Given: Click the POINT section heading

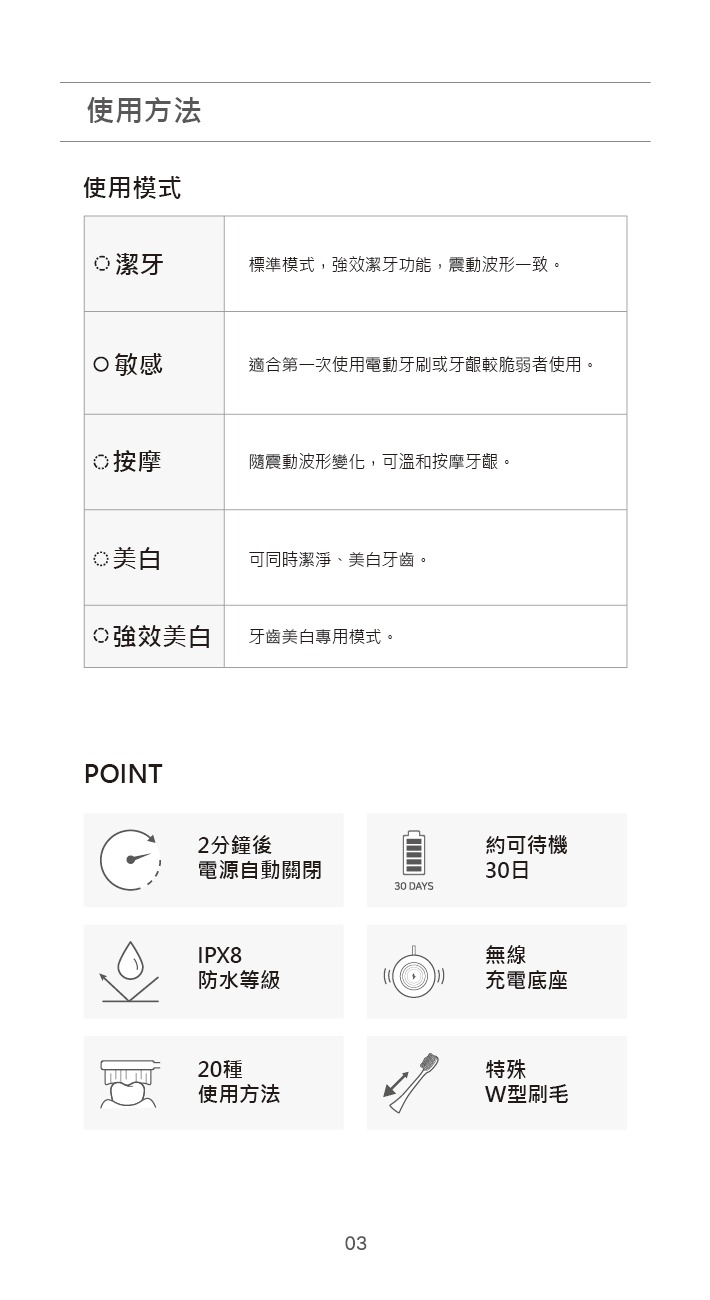Looking at the screenshot, I should point(123,774).
